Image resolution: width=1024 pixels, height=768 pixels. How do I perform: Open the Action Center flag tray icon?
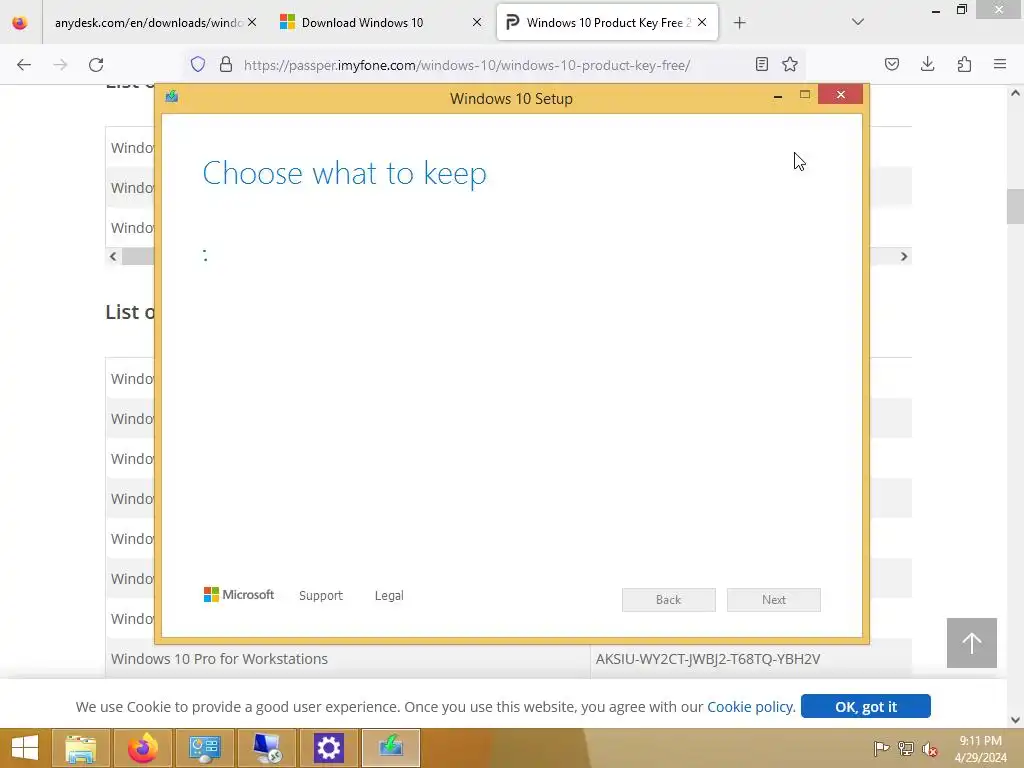(x=881, y=748)
